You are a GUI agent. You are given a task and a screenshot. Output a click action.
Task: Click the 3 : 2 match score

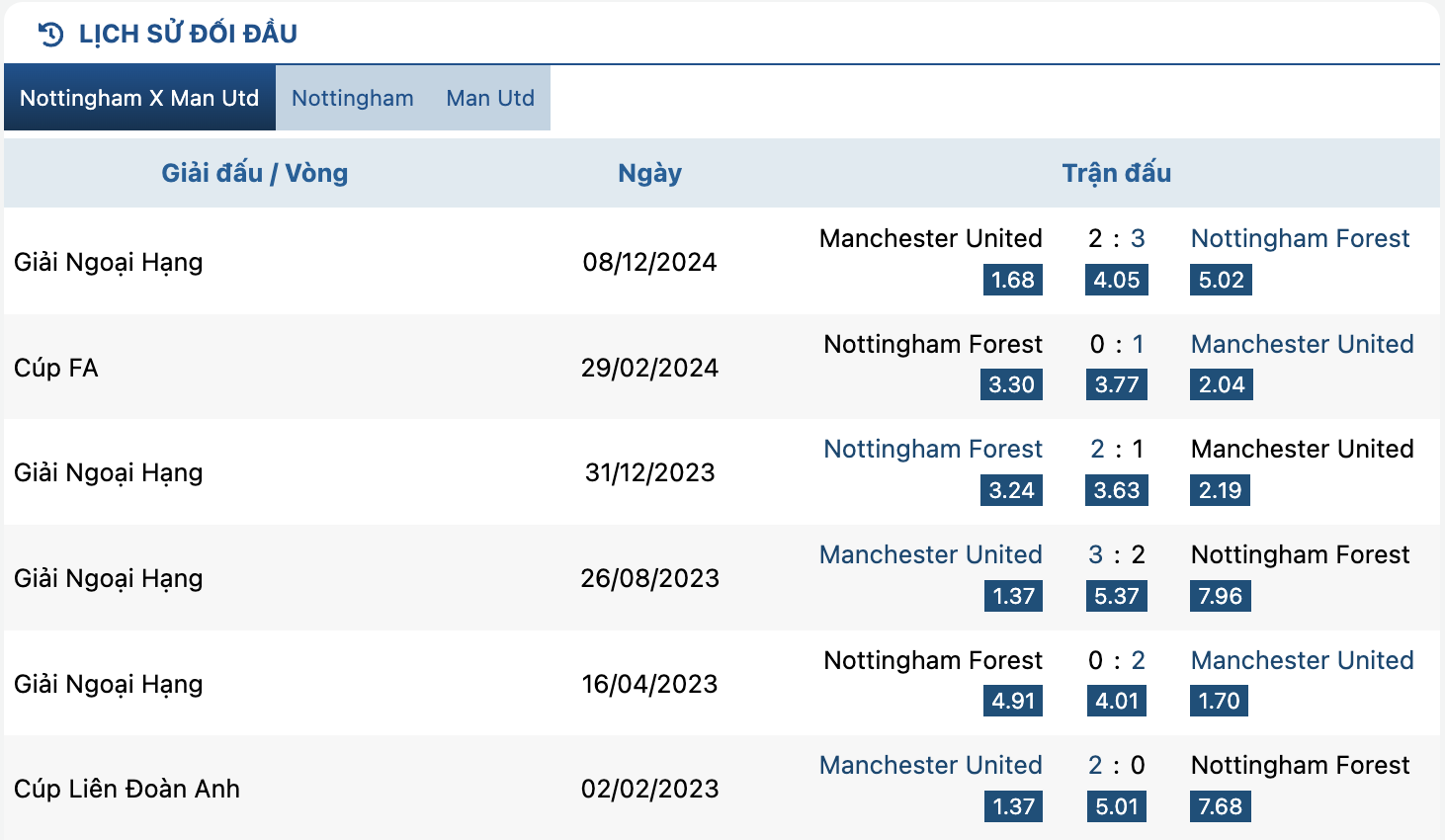coord(1117,554)
